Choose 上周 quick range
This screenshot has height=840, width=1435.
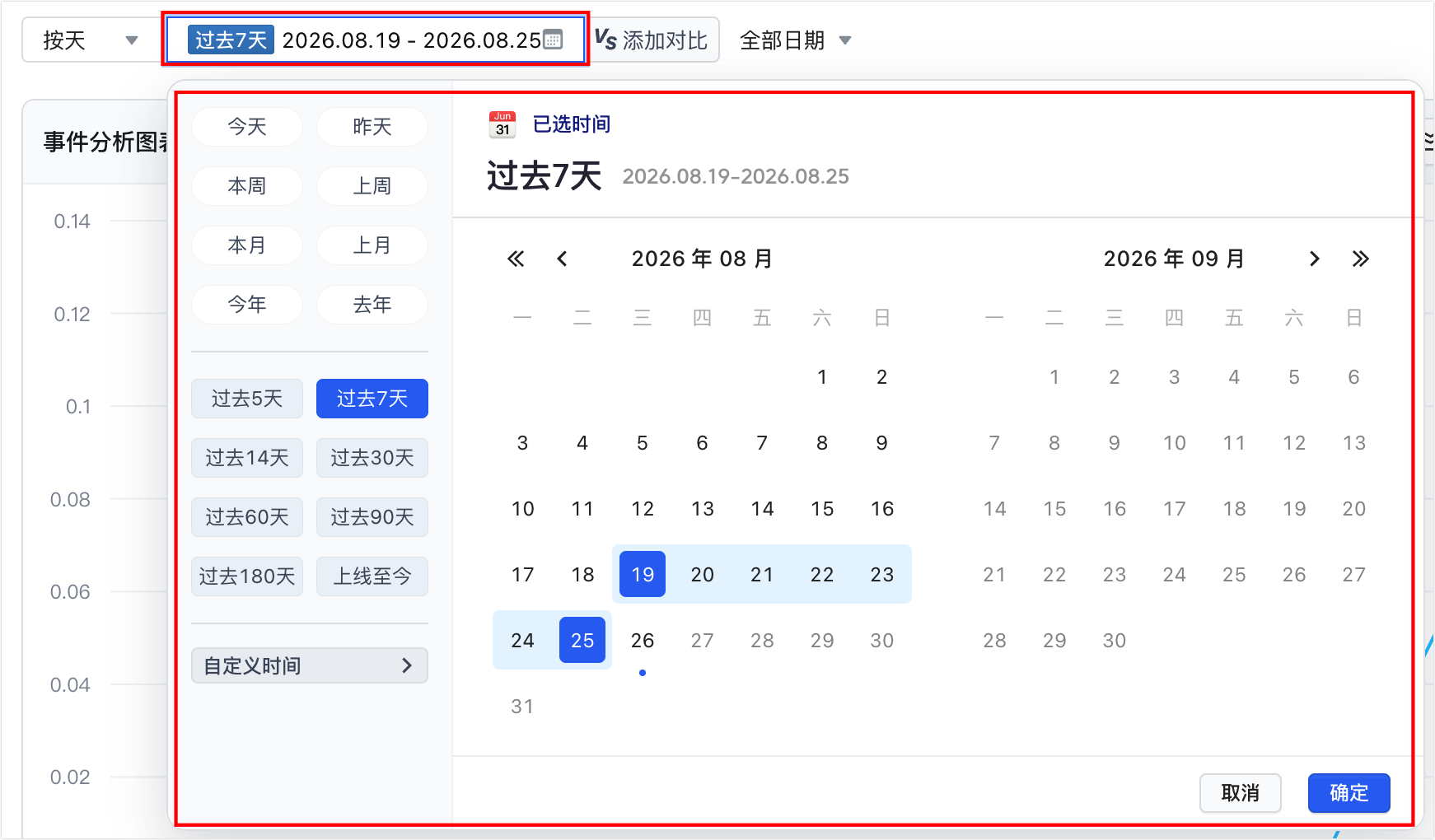tap(372, 186)
